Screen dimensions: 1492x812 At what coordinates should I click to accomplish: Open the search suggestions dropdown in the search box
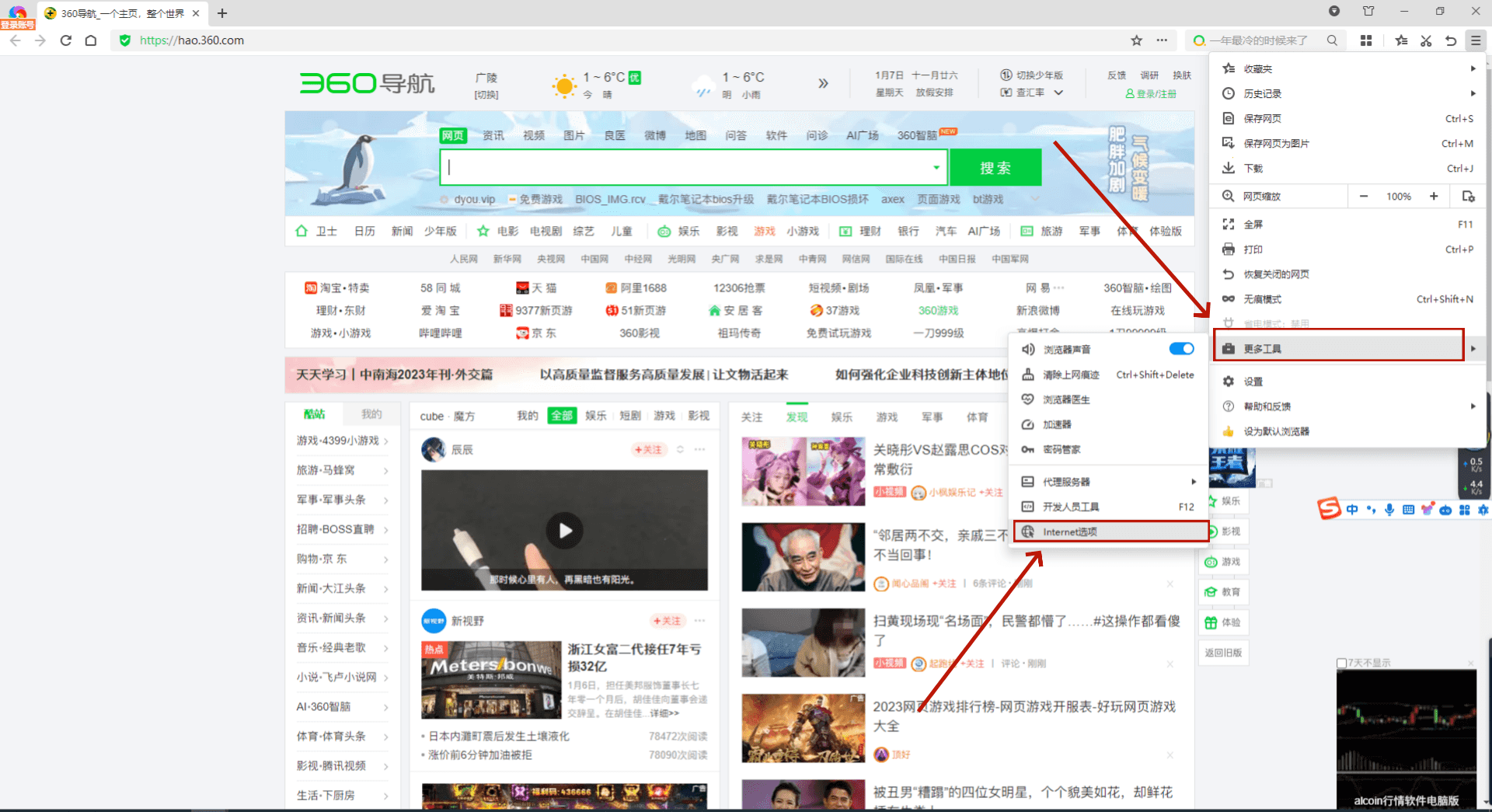pyautogui.click(x=936, y=167)
